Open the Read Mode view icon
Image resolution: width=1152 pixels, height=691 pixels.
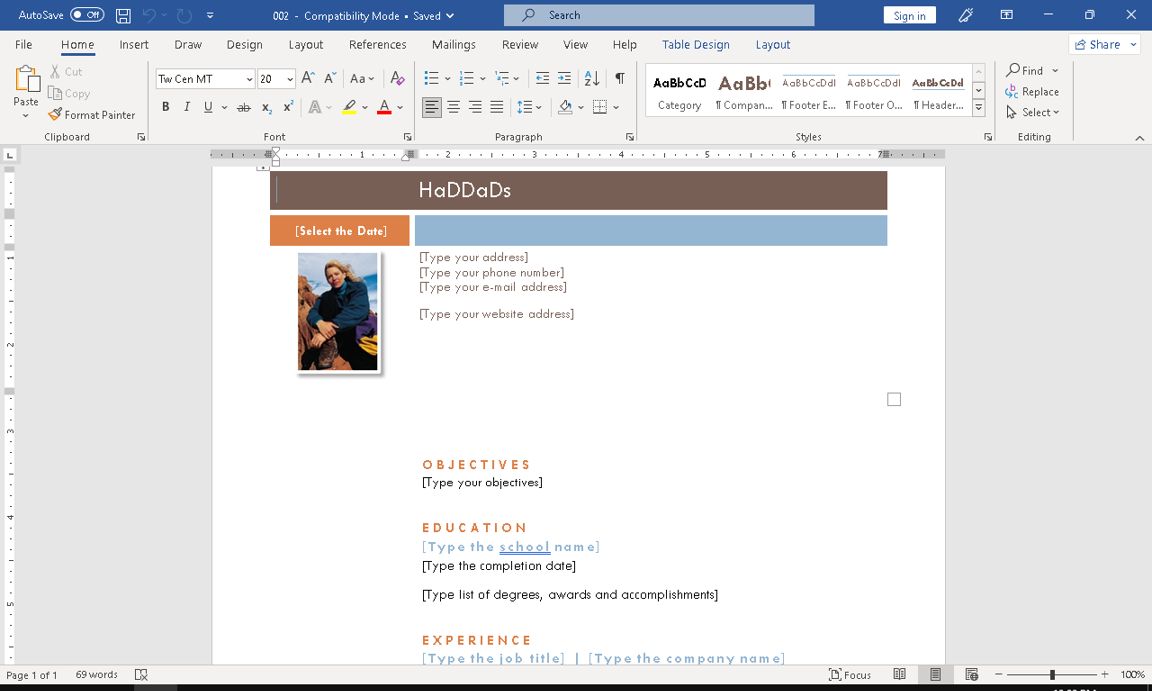pyautogui.click(x=899, y=674)
